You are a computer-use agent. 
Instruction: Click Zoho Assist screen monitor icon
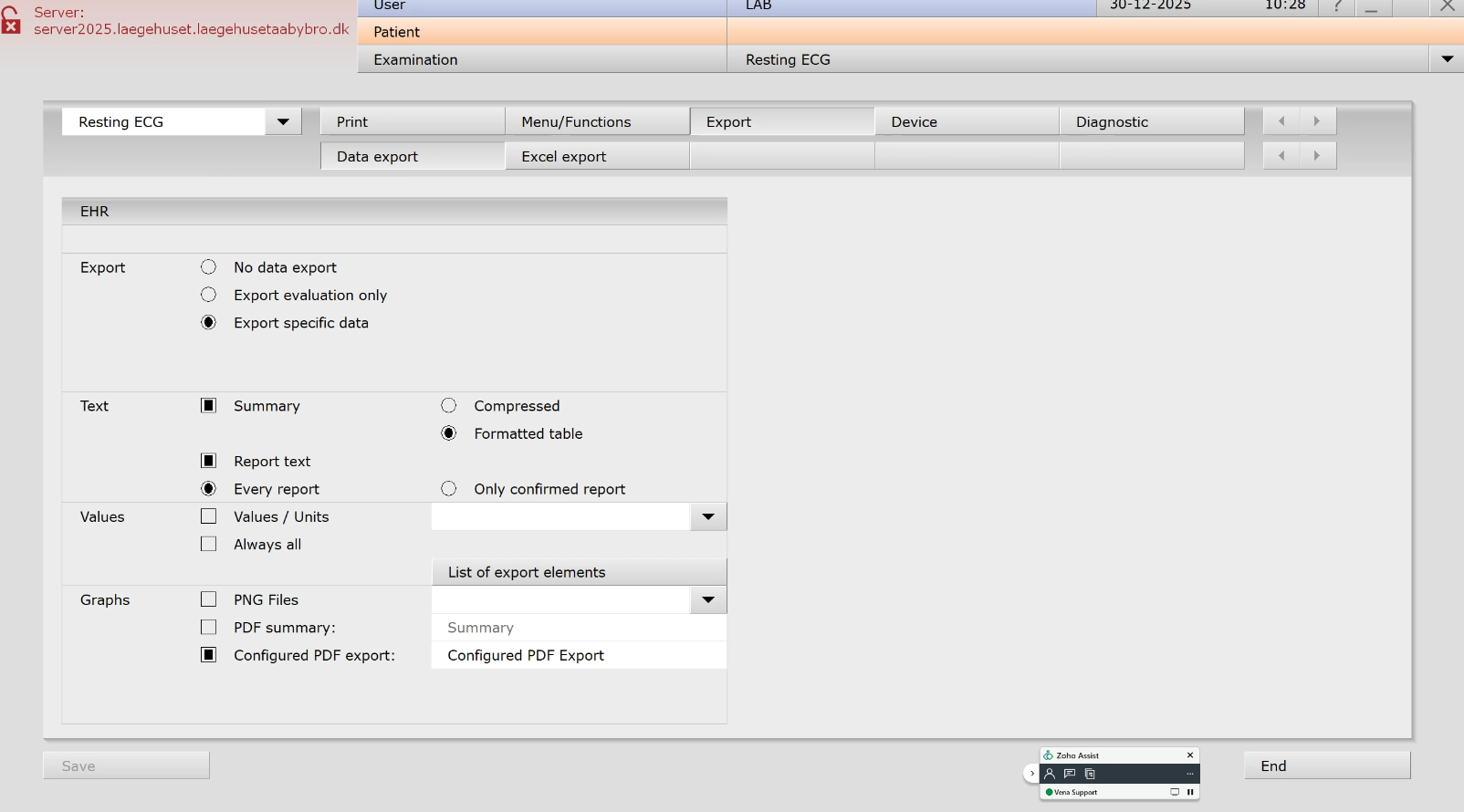click(1175, 792)
